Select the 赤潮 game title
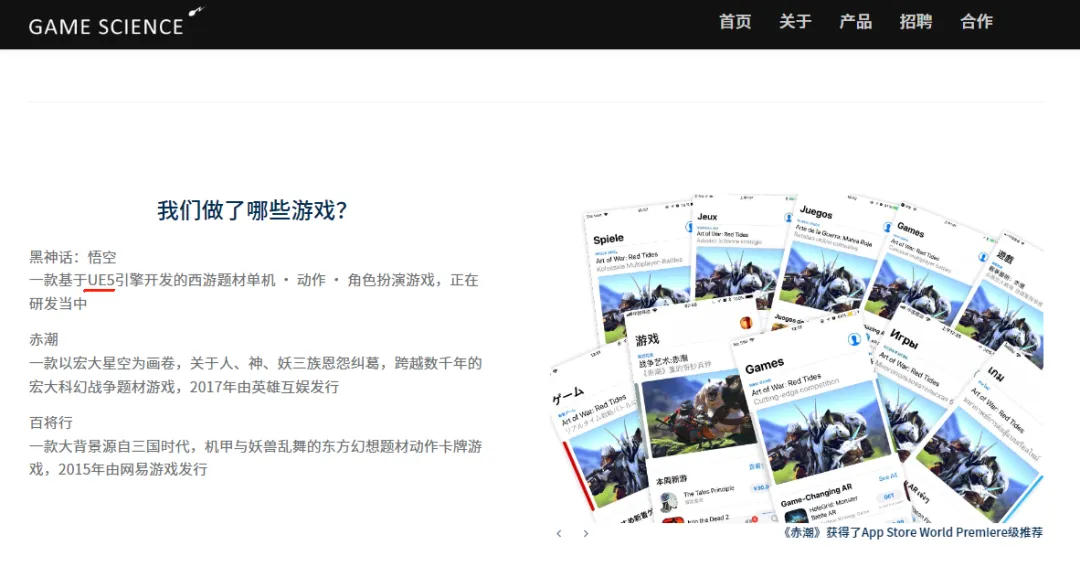Image resolution: width=1080 pixels, height=588 pixels. point(43,339)
